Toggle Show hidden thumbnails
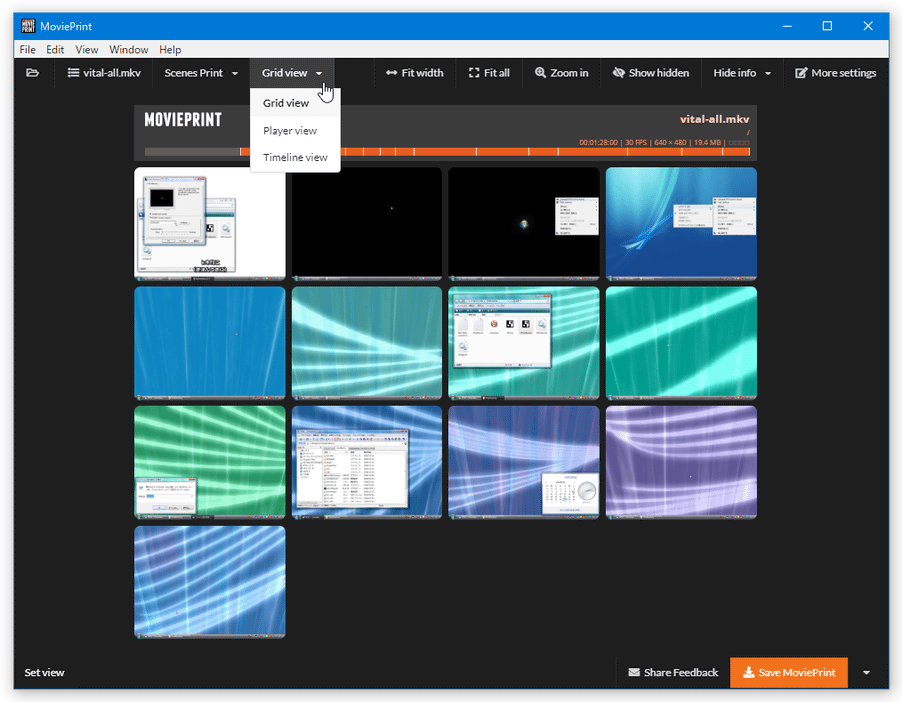 click(x=651, y=73)
